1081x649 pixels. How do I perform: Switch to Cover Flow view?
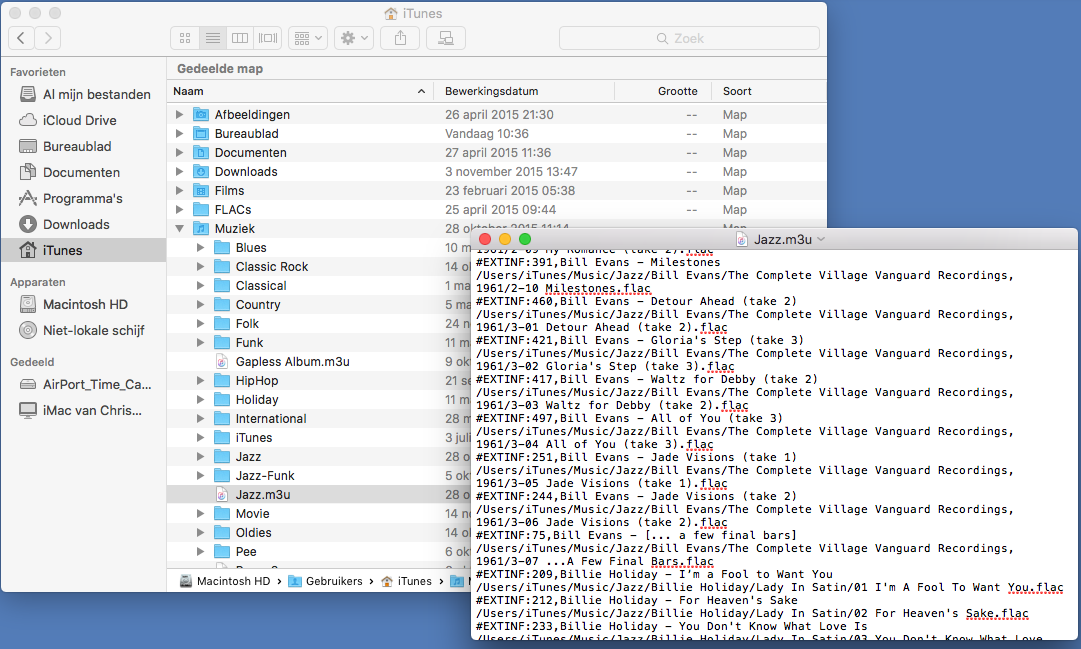point(267,38)
